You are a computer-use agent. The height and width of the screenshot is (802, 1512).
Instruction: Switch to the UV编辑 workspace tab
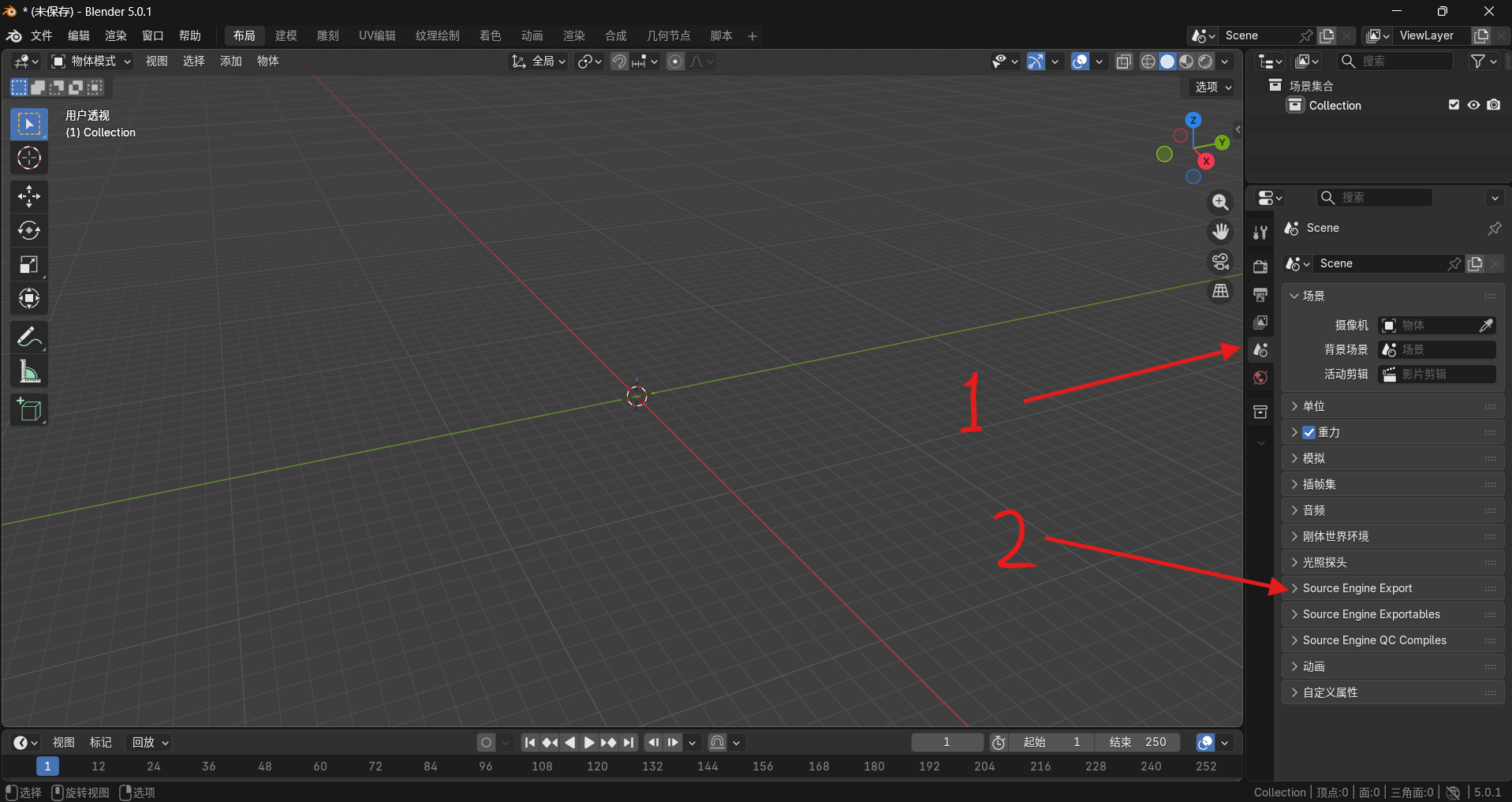pyautogui.click(x=377, y=35)
